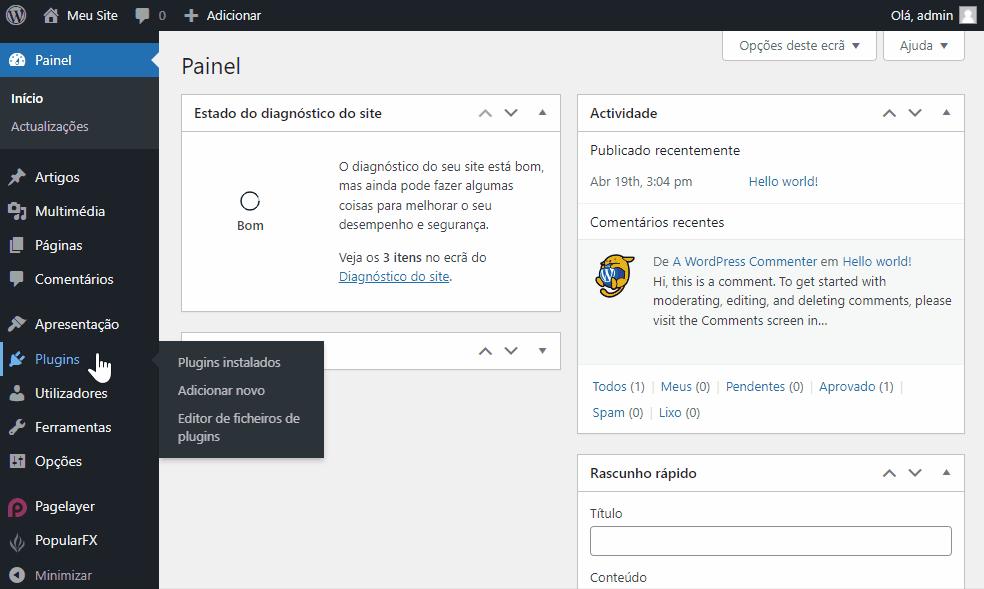This screenshot has width=984, height=589.
Task: Move down the panel behind the Plugins submenu
Action: click(511, 351)
